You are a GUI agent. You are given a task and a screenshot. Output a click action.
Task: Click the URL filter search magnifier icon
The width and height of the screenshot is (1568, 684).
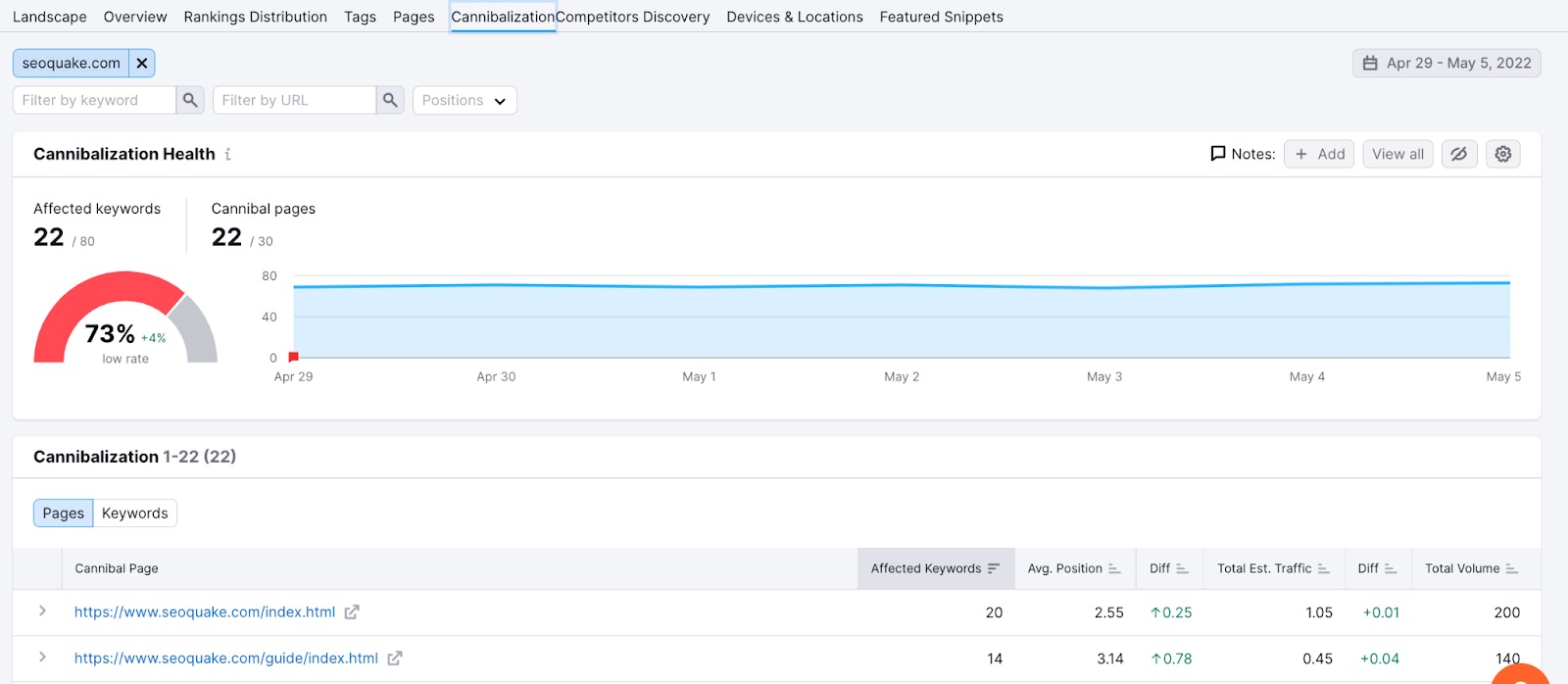tap(390, 100)
